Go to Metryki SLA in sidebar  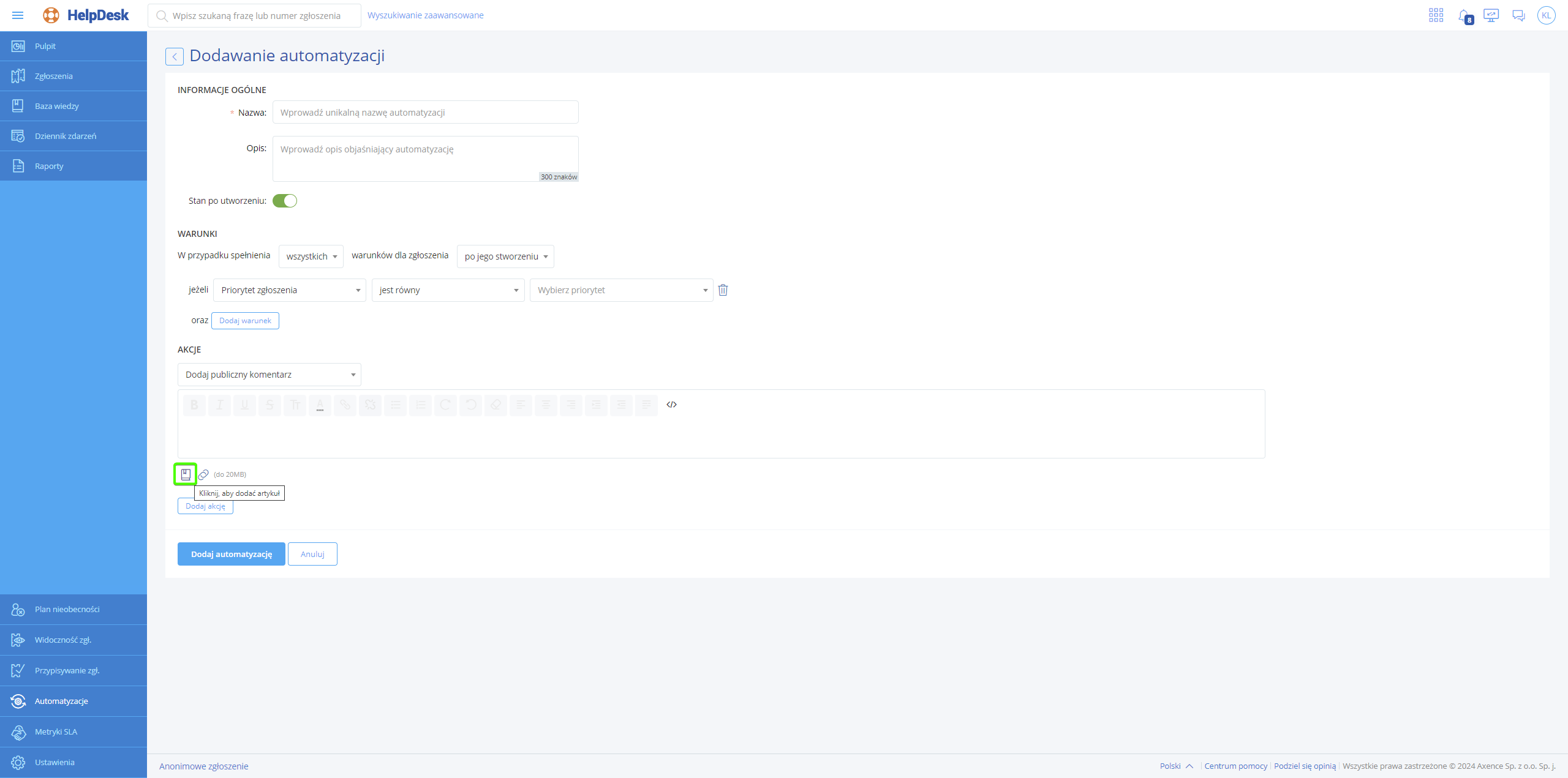56,731
